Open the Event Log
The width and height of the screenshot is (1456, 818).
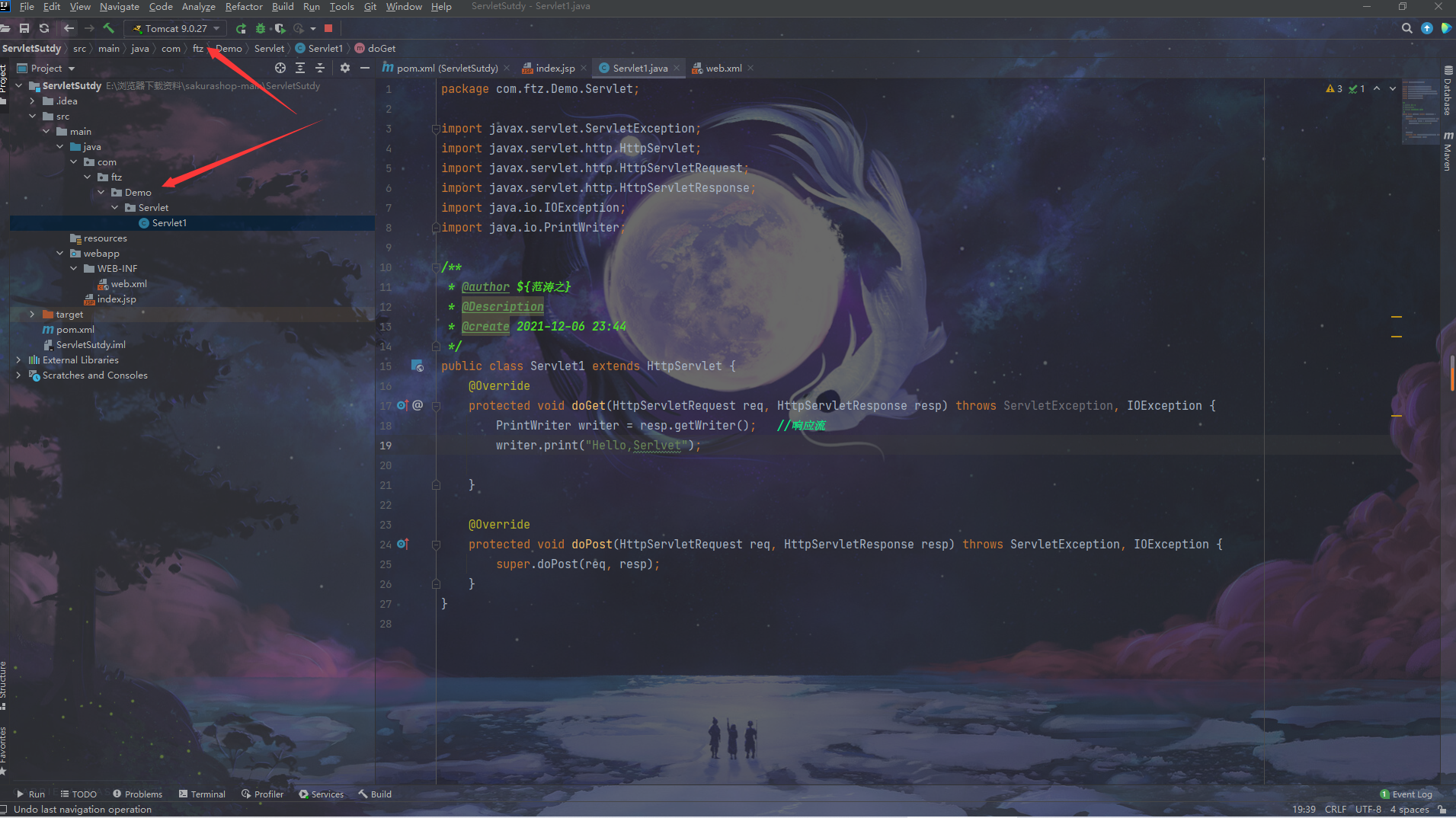pos(1406,794)
